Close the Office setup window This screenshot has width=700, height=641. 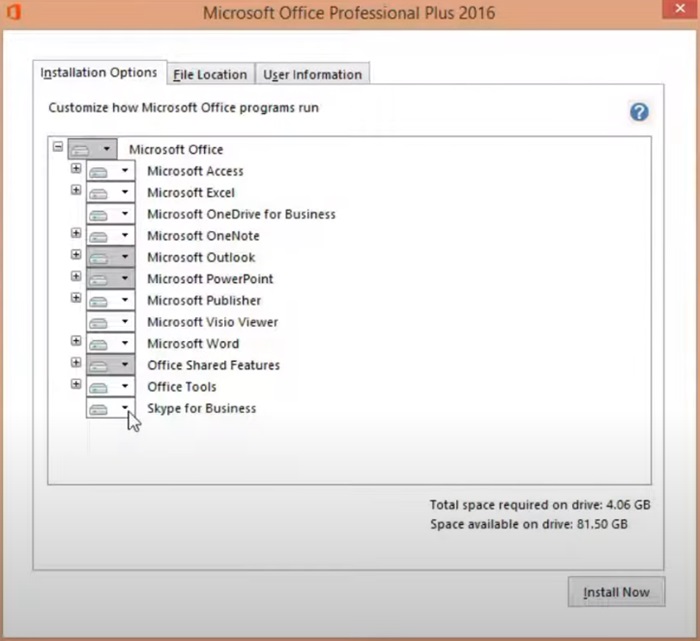(x=680, y=8)
